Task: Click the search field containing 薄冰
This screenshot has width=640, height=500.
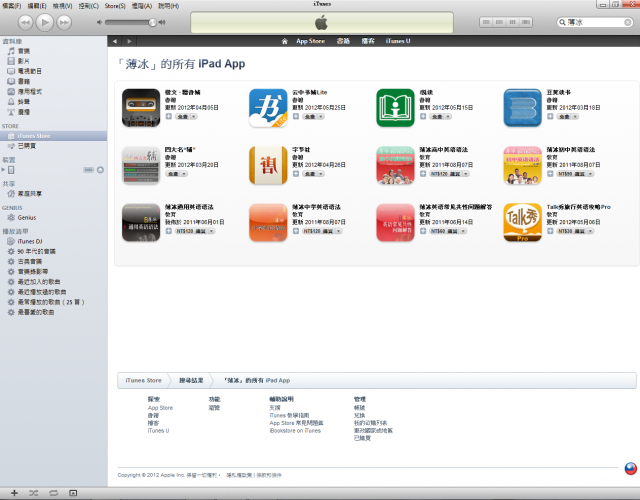Action: coord(595,22)
